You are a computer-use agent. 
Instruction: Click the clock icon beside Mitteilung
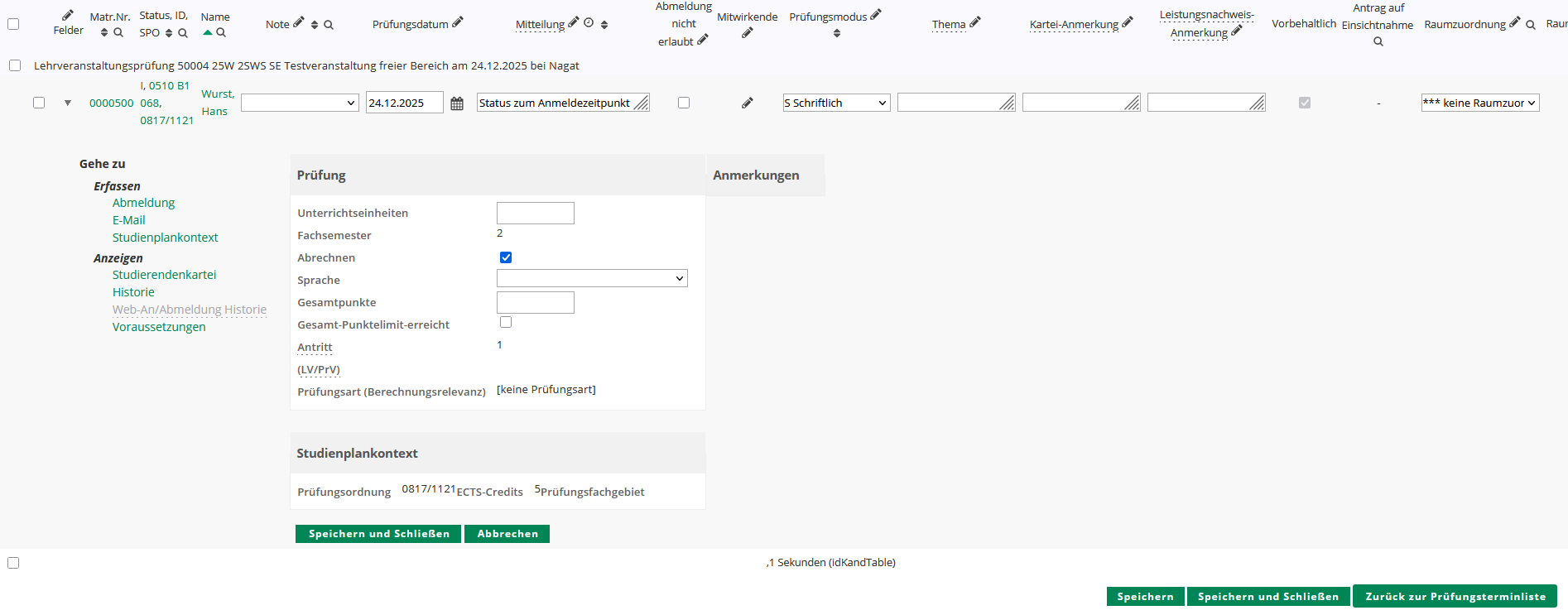pyautogui.click(x=589, y=23)
